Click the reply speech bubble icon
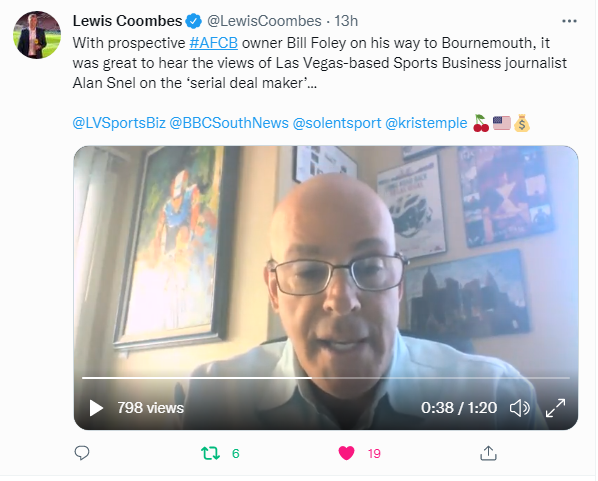The image size is (598, 481). (82, 453)
